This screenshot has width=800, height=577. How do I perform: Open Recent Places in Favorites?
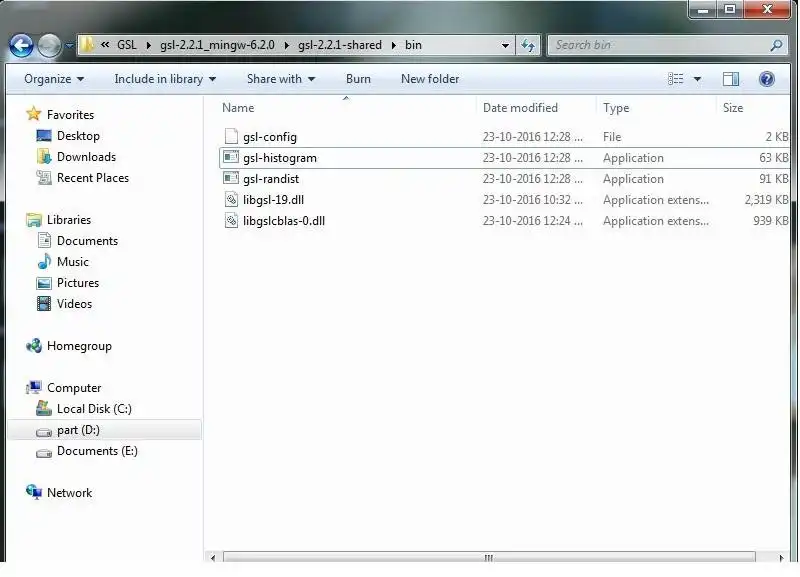pyautogui.click(x=93, y=178)
